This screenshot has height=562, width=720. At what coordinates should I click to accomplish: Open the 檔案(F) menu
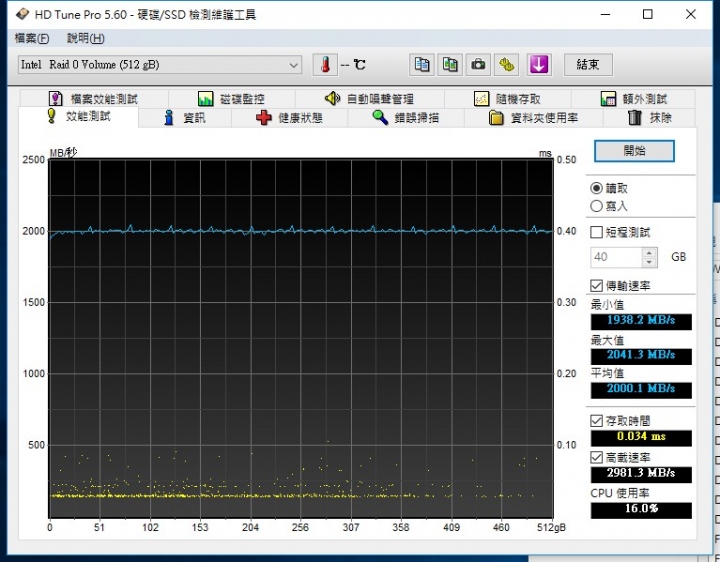(x=32, y=38)
